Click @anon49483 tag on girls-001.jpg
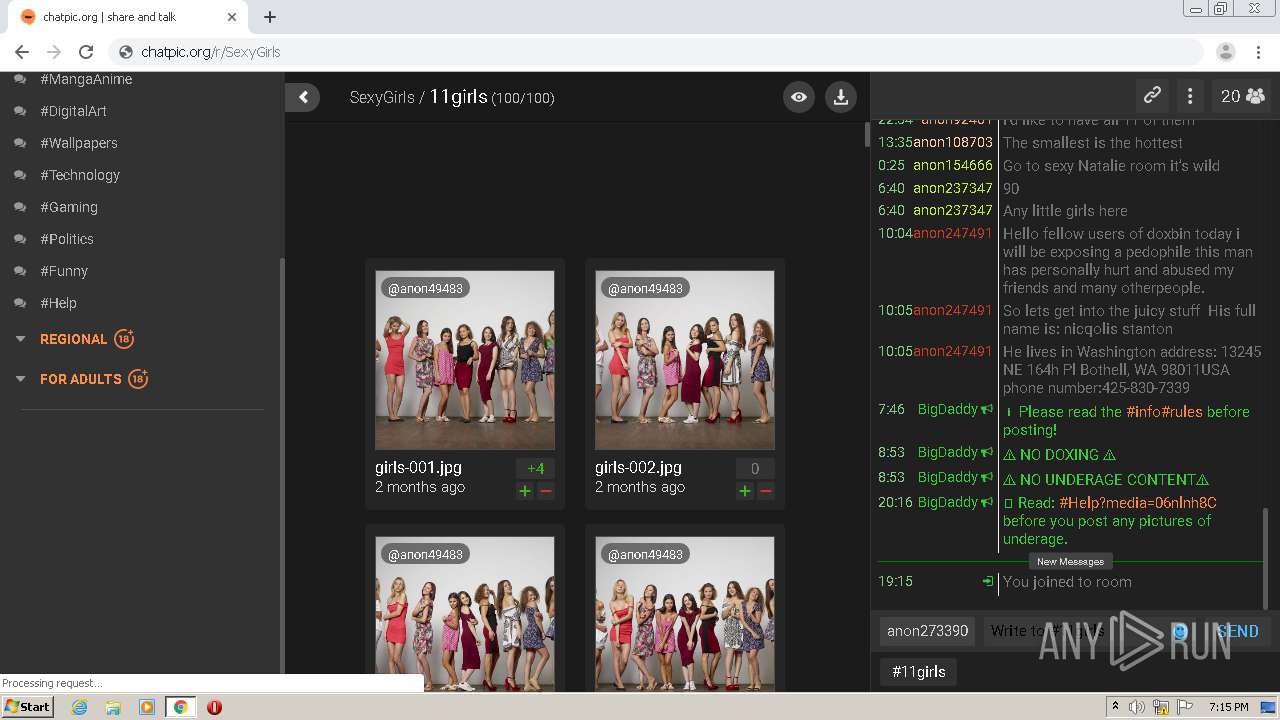1280x720 pixels. coord(425,288)
